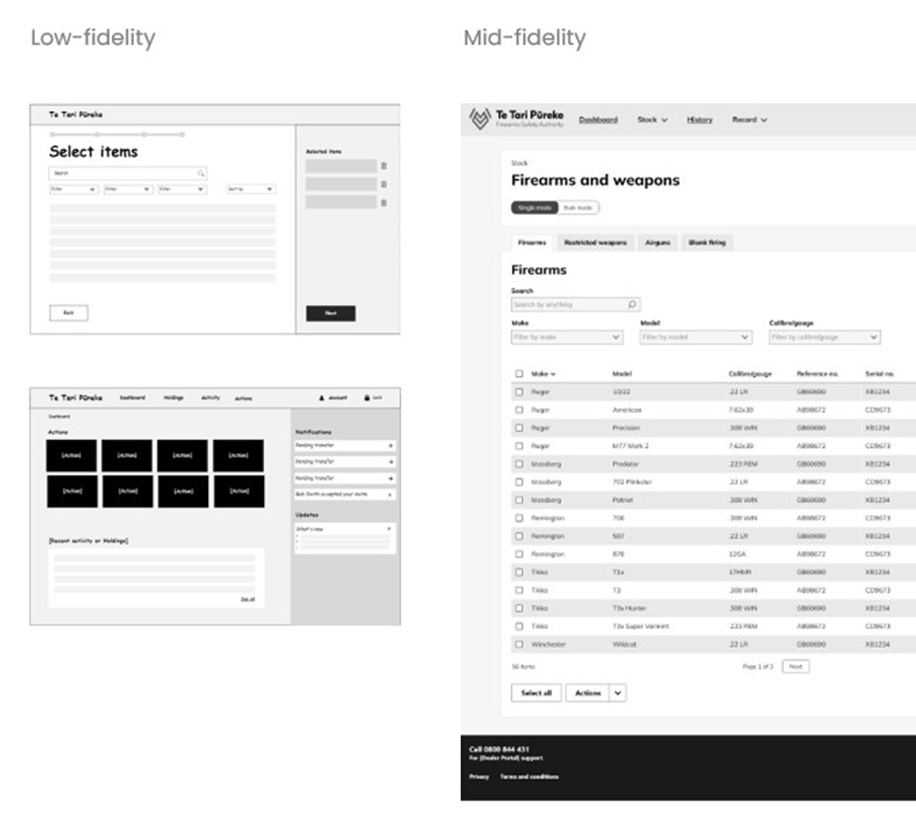Delete the topmost selected item via its trash icon

(384, 166)
